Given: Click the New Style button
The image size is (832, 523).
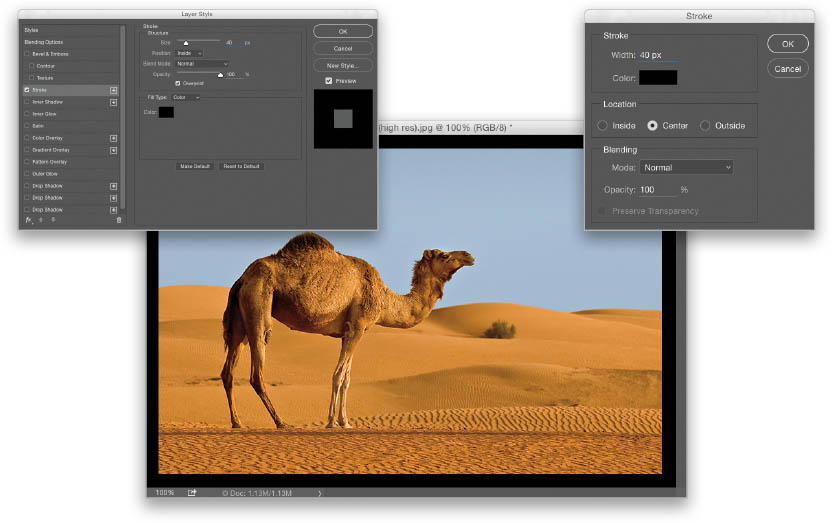Looking at the screenshot, I should tap(342, 65).
